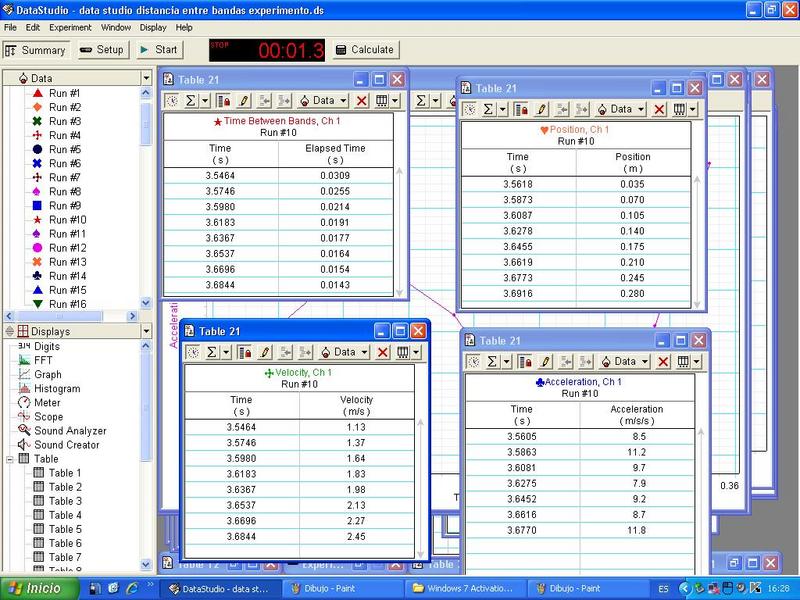The width and height of the screenshot is (800, 600).
Task: Click the Calculate button
Action: [x=365, y=49]
